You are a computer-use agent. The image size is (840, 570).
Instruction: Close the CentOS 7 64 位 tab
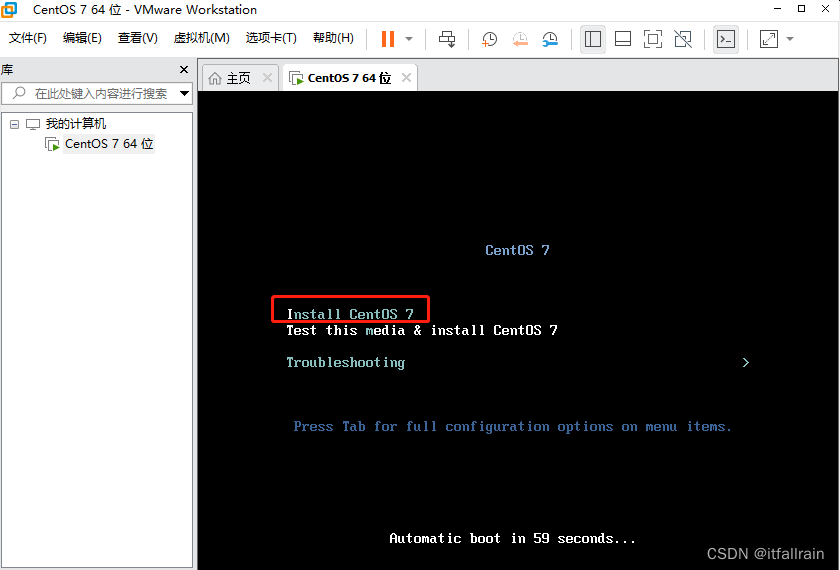[x=407, y=78]
